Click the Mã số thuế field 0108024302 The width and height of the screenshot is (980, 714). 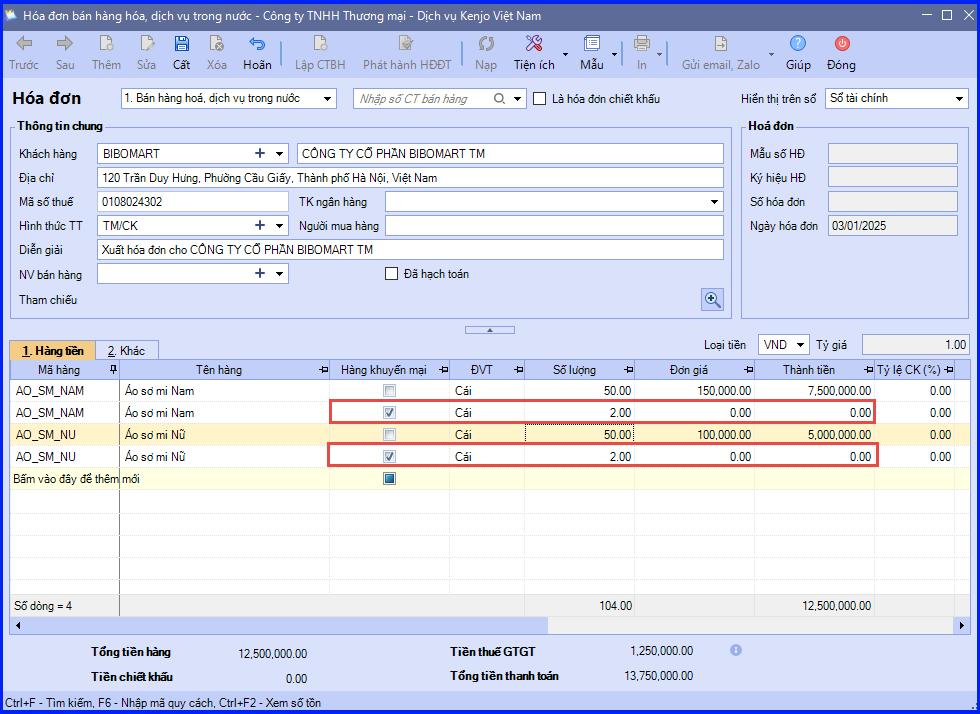(x=192, y=201)
